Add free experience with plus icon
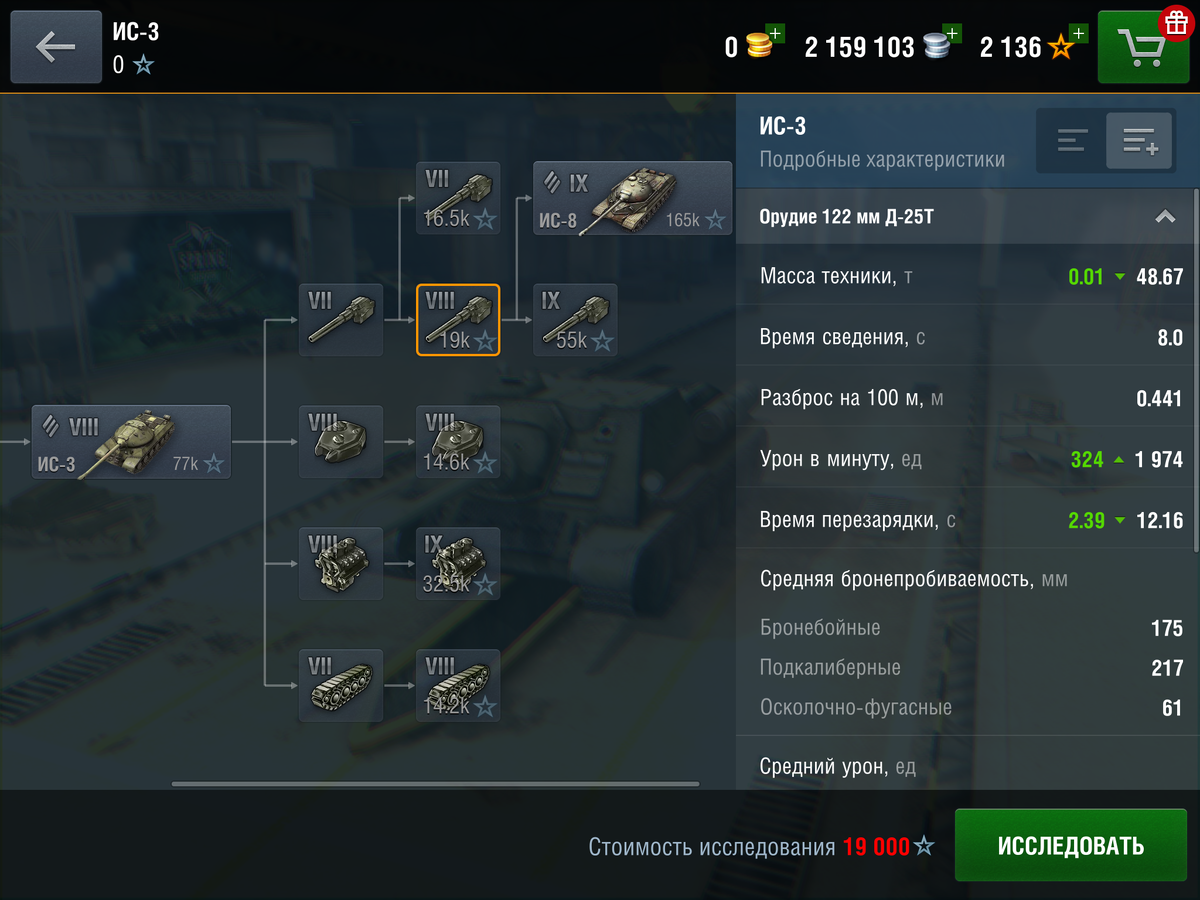The height and width of the screenshot is (900, 1200). click(x=1078, y=34)
